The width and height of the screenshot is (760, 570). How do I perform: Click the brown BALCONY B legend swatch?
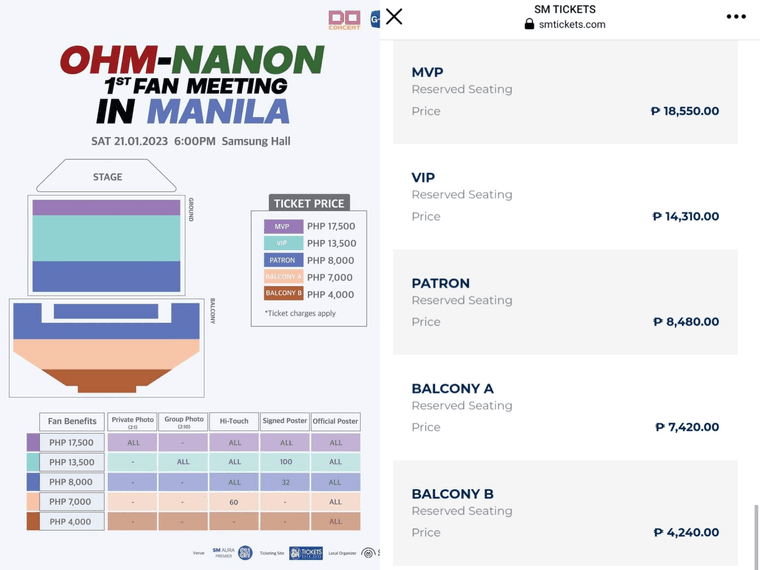click(x=282, y=293)
